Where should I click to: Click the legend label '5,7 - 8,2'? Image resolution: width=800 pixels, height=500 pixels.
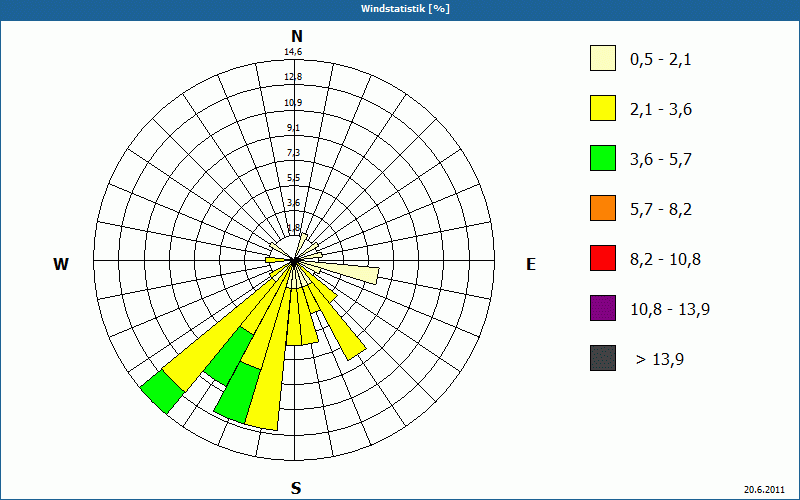point(661,210)
